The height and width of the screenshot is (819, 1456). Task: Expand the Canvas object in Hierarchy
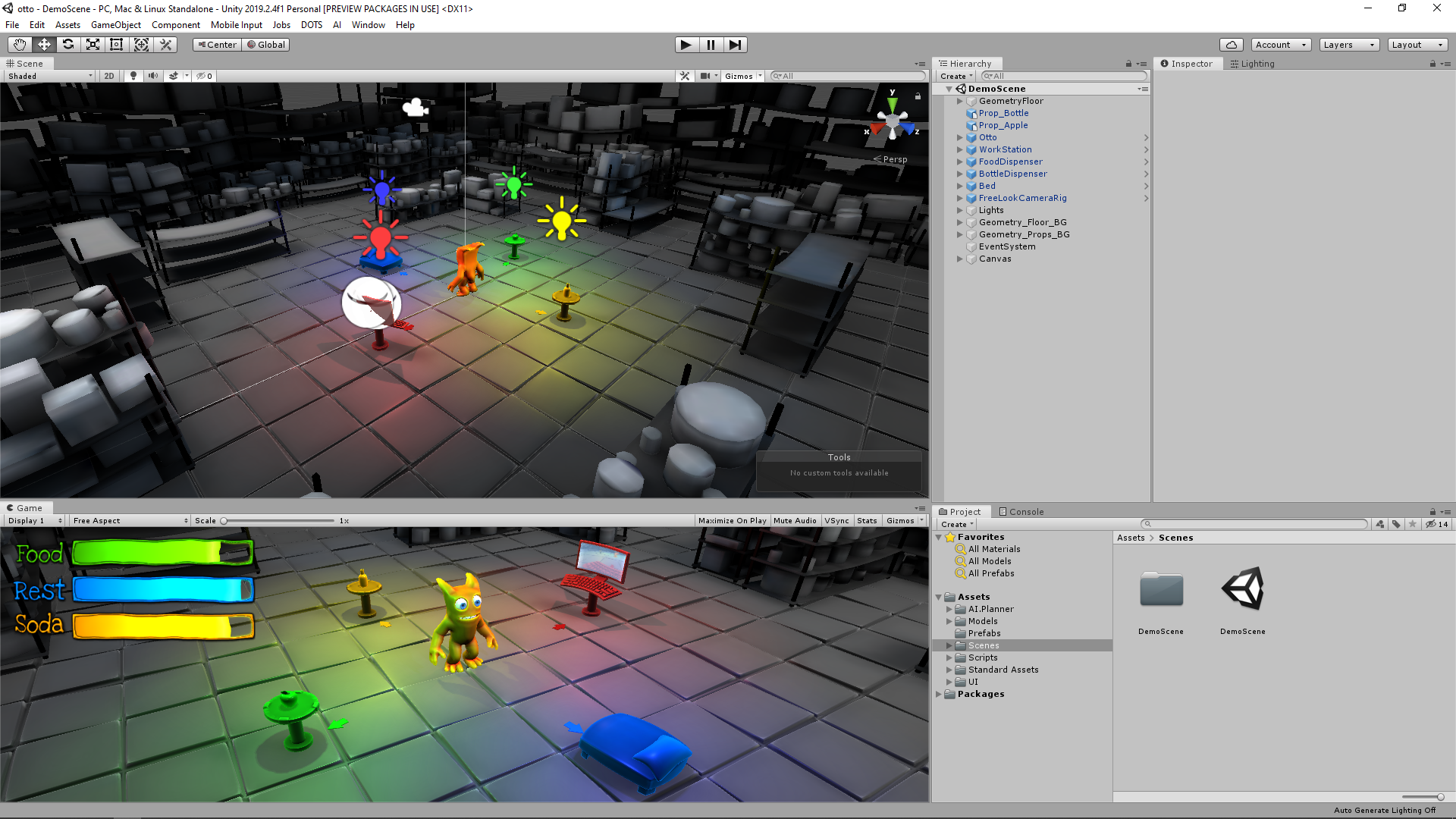[960, 259]
